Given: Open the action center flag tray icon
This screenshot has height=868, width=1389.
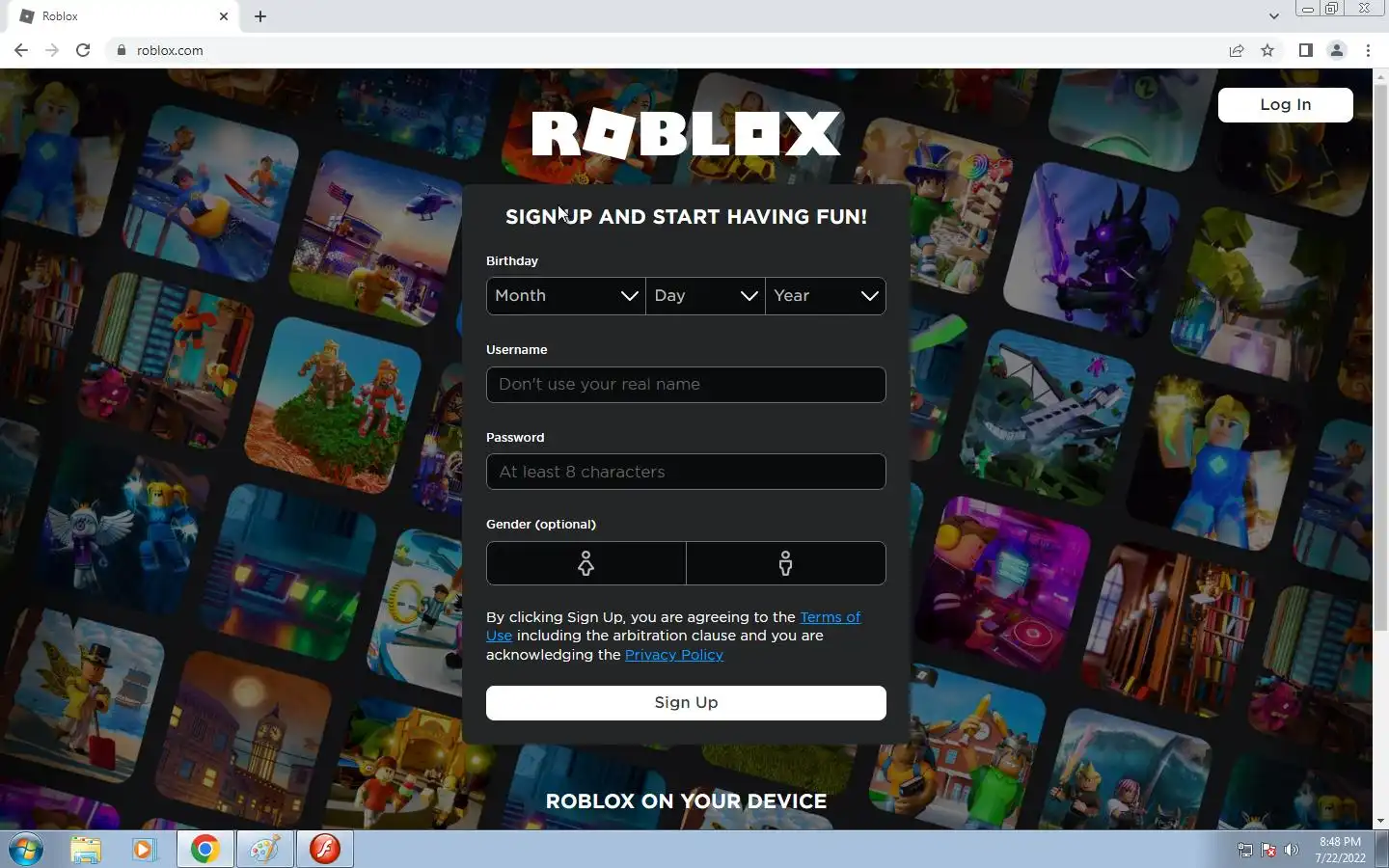Looking at the screenshot, I should point(1268,850).
